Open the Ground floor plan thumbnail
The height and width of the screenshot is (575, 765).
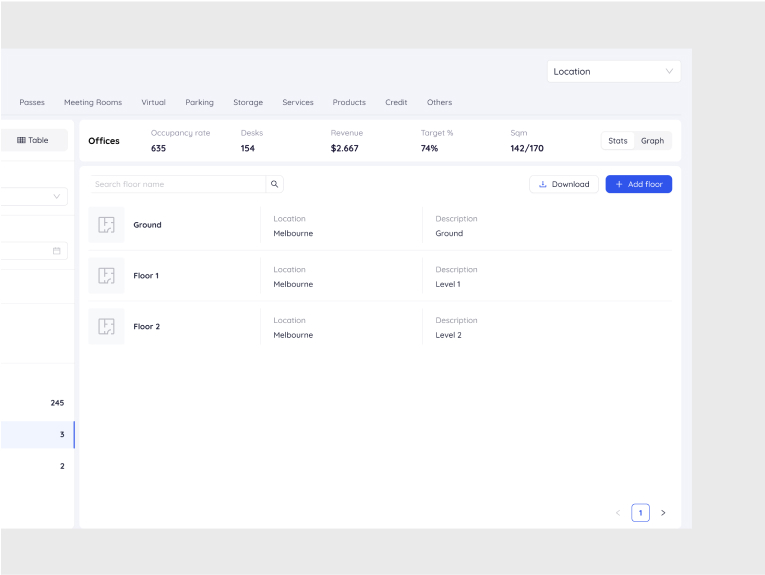click(106, 225)
